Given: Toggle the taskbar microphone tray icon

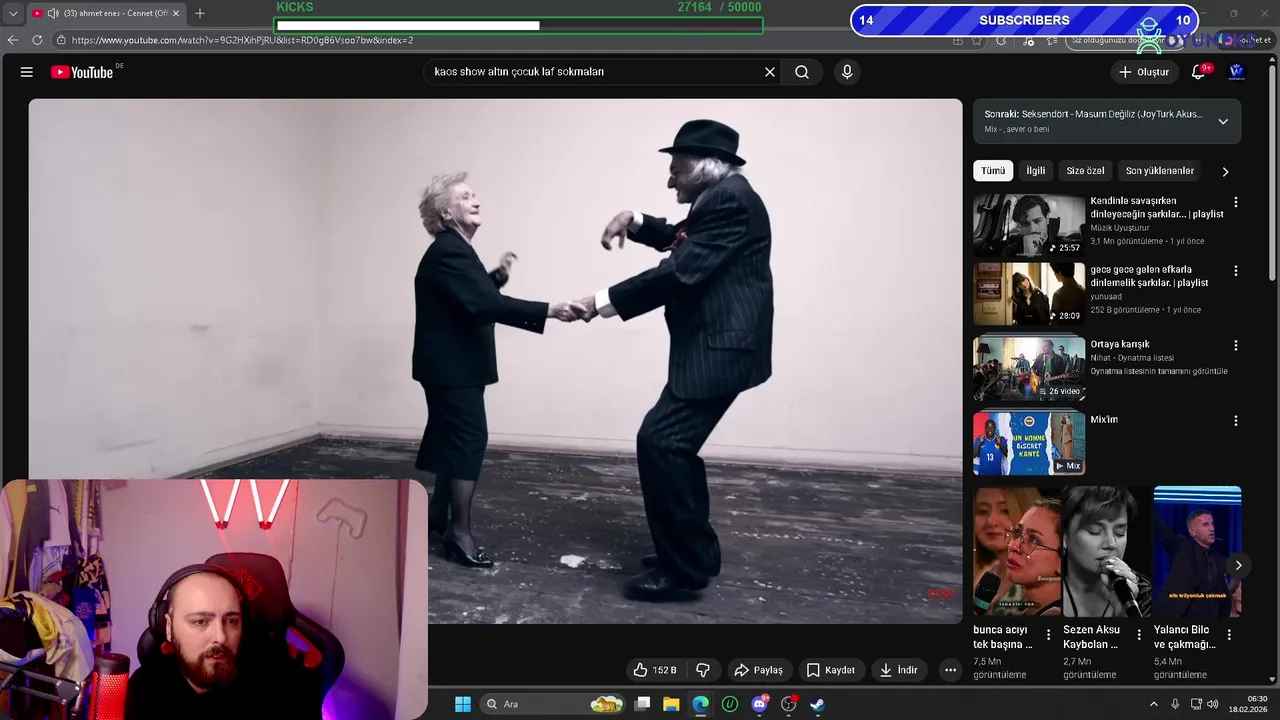Looking at the screenshot, I should (1175, 704).
